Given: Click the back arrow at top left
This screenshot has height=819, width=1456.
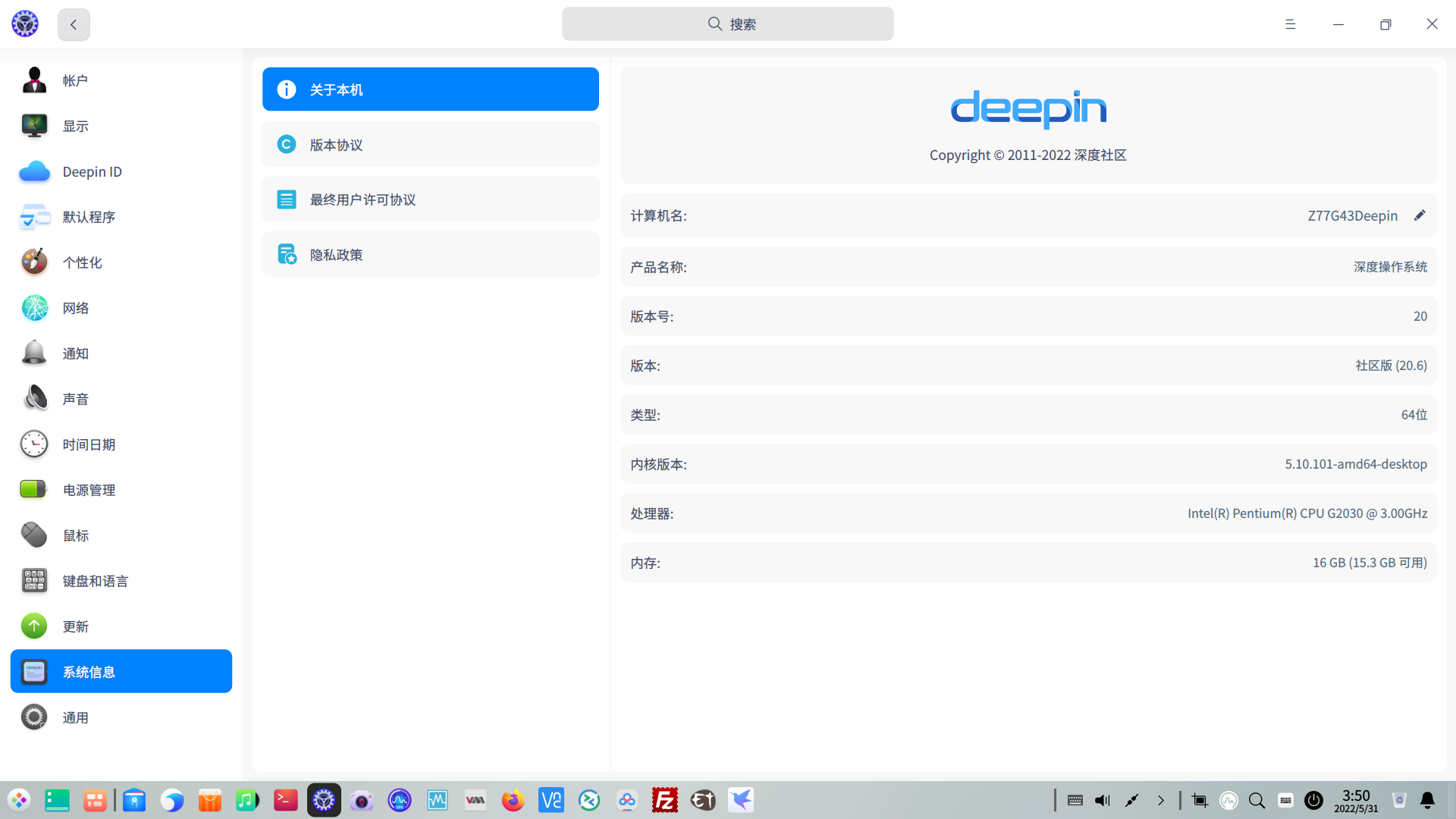Looking at the screenshot, I should [x=73, y=24].
